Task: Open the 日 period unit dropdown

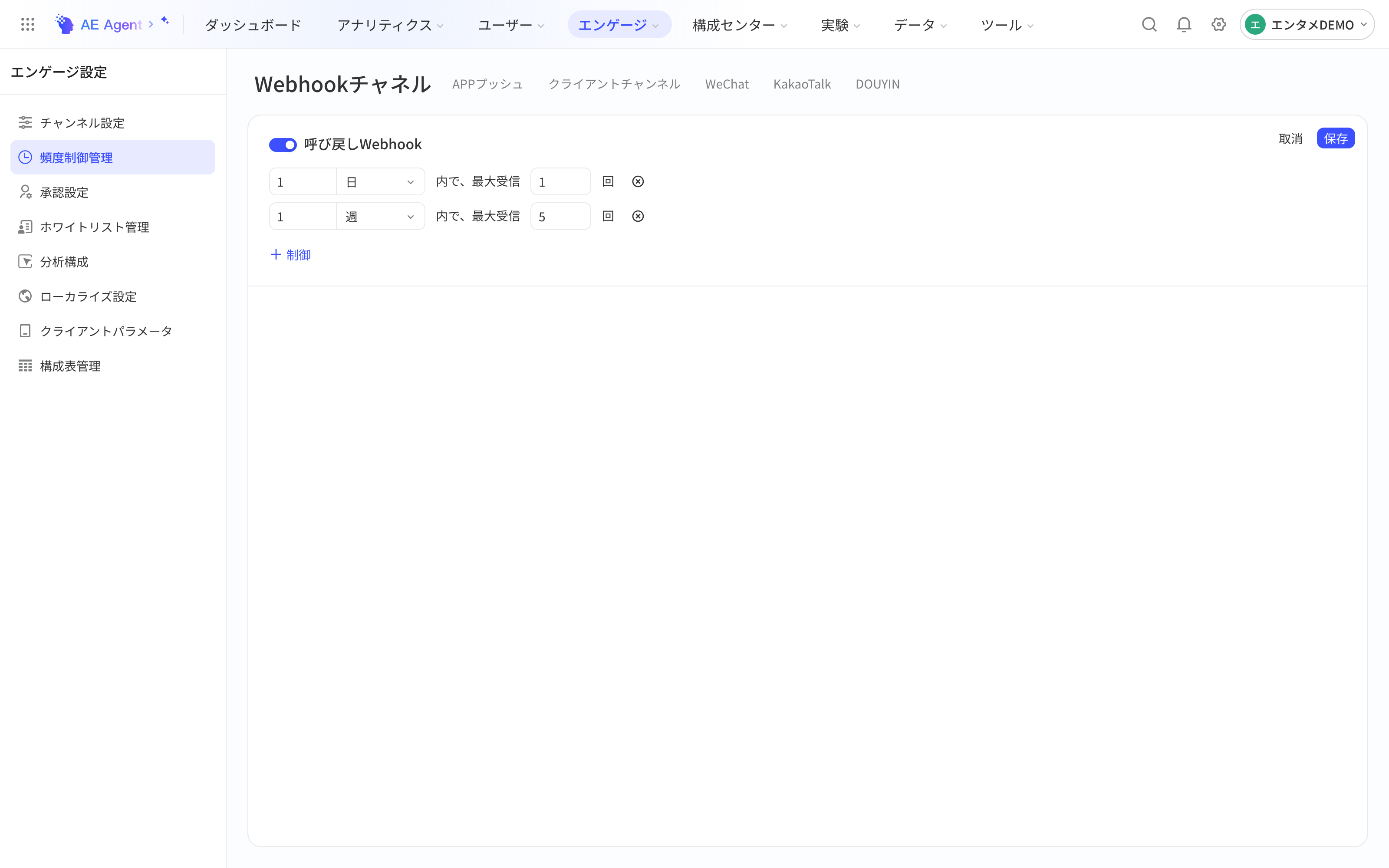Action: [381, 182]
